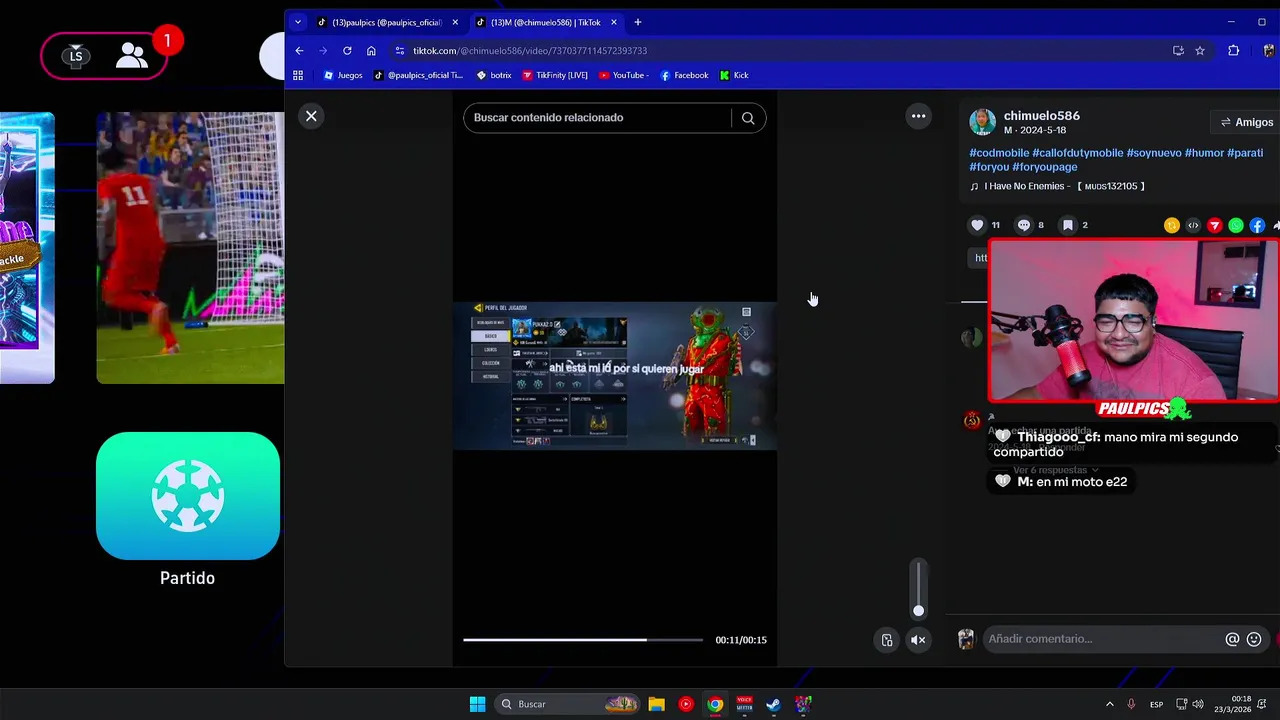Open the botrix bookmark
The height and width of the screenshot is (720, 1280).
(494, 75)
